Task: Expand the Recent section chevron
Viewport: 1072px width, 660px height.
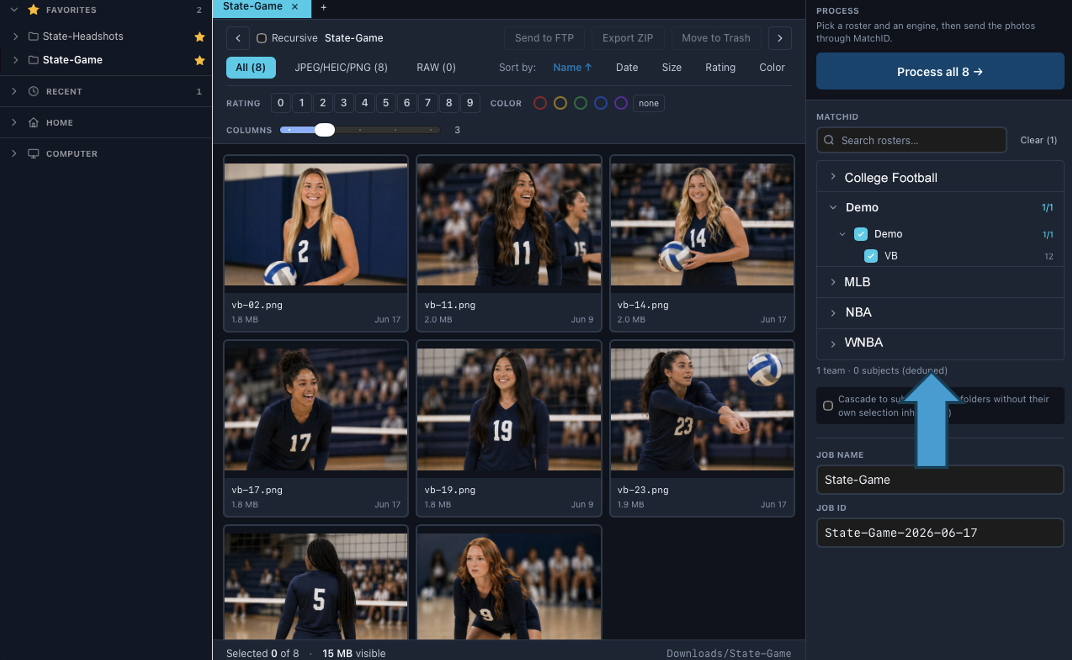Action: (x=14, y=91)
